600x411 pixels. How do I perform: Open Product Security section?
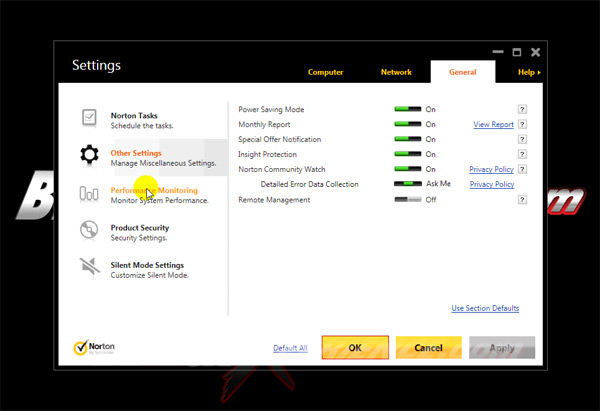tap(140, 232)
